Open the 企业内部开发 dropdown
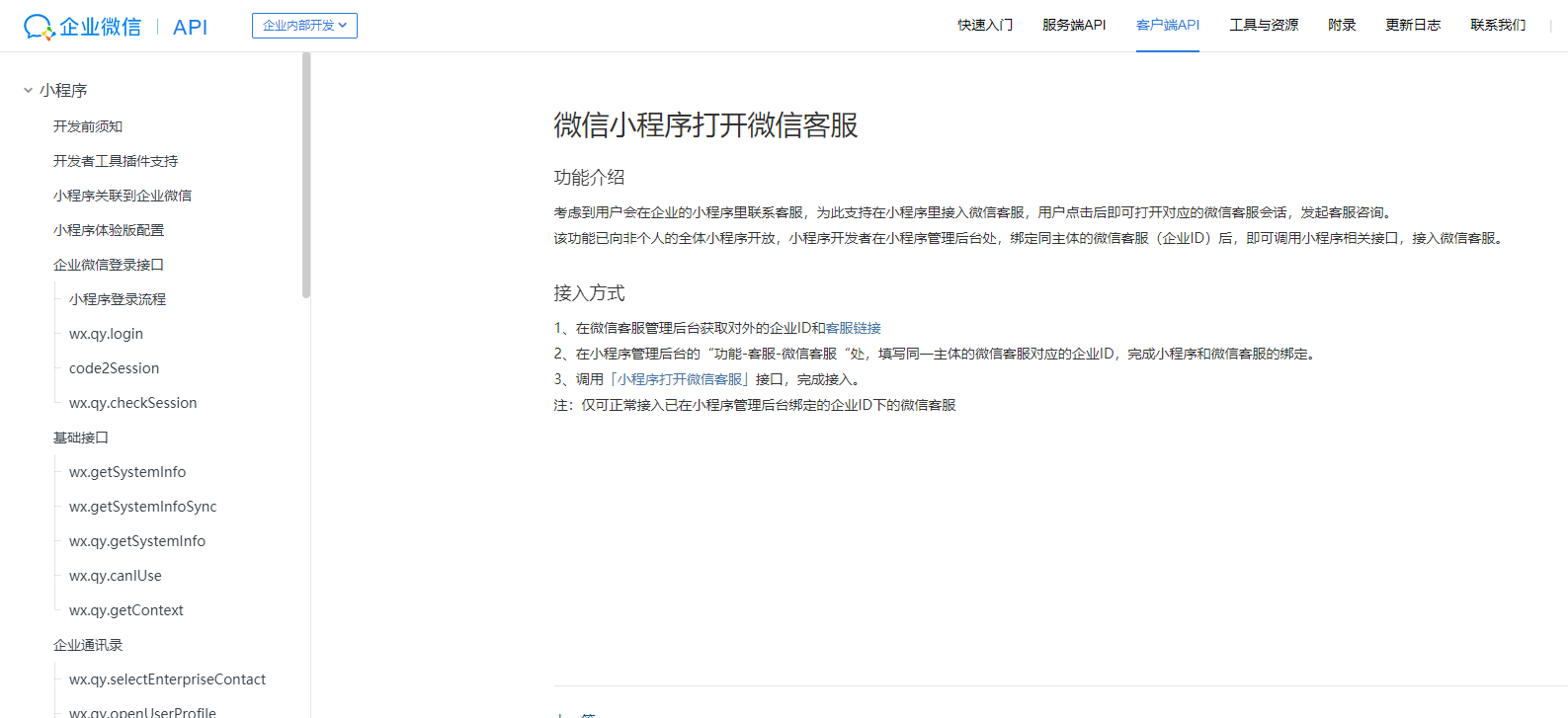The height and width of the screenshot is (718, 1568). (x=304, y=26)
